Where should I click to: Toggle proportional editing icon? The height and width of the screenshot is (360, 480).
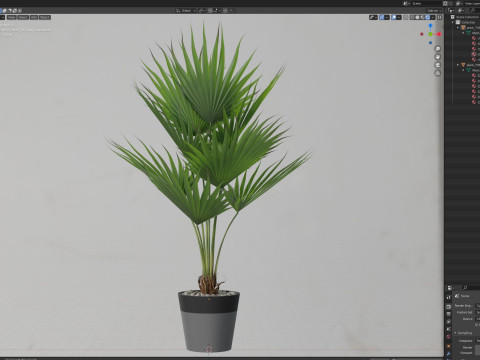pos(226,11)
